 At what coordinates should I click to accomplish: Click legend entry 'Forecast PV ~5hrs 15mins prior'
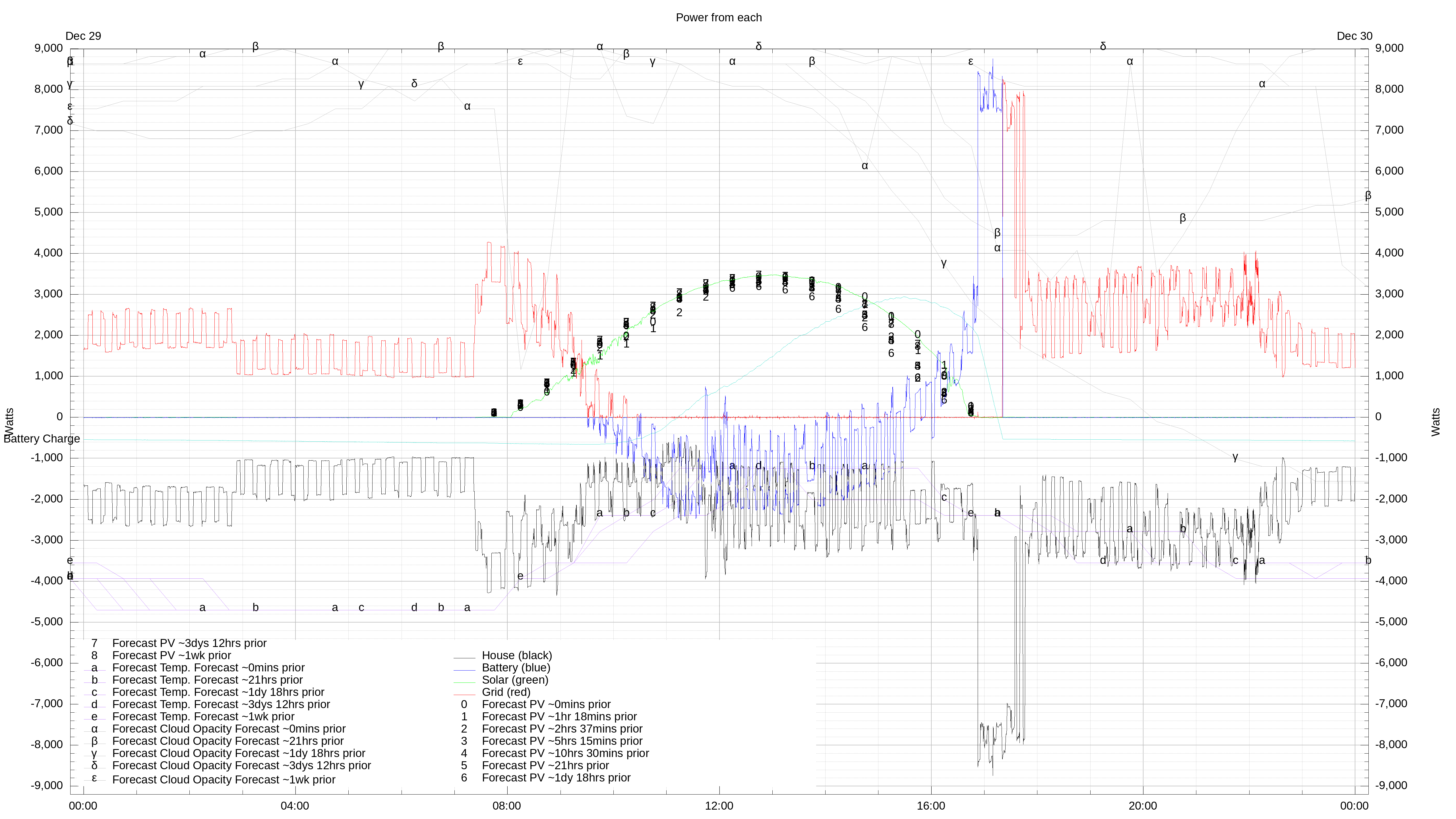(562, 741)
